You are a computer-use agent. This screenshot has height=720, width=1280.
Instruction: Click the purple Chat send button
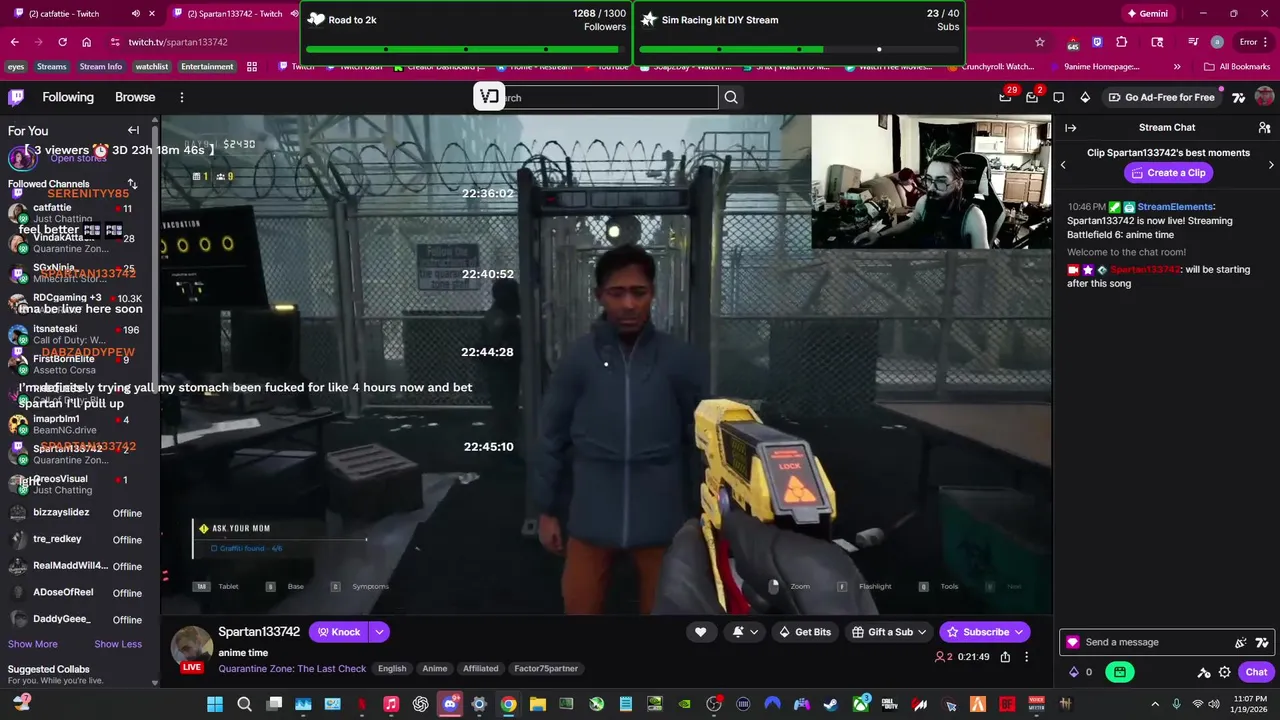click(1256, 672)
